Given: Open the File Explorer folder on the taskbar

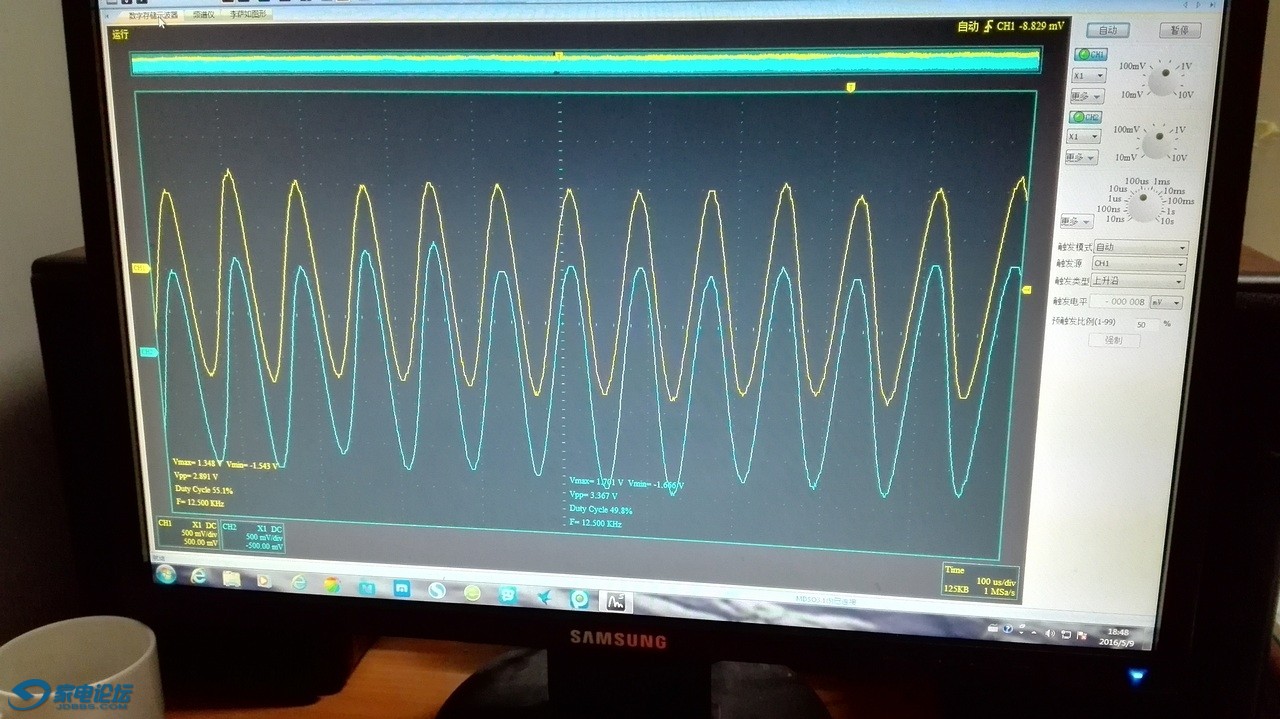Looking at the screenshot, I should point(232,579).
